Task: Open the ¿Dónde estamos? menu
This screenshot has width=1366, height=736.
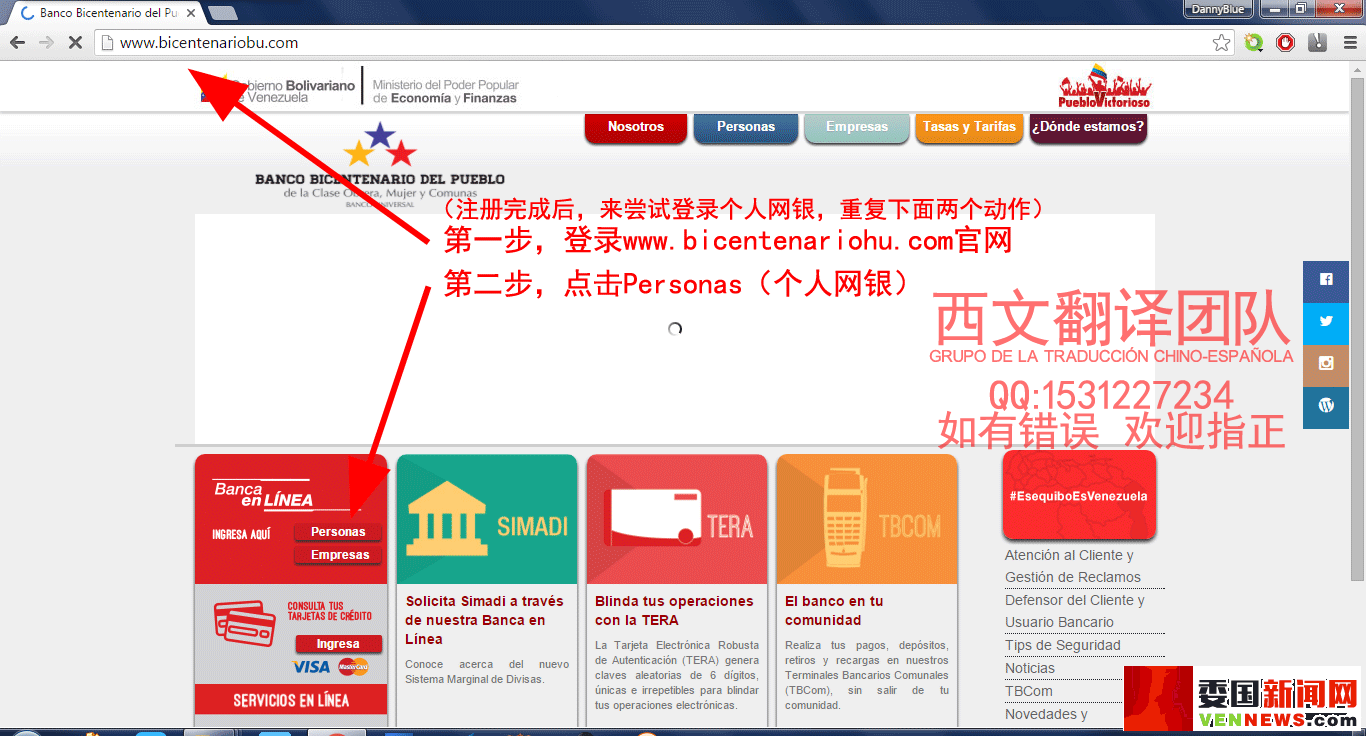Action: 1088,127
